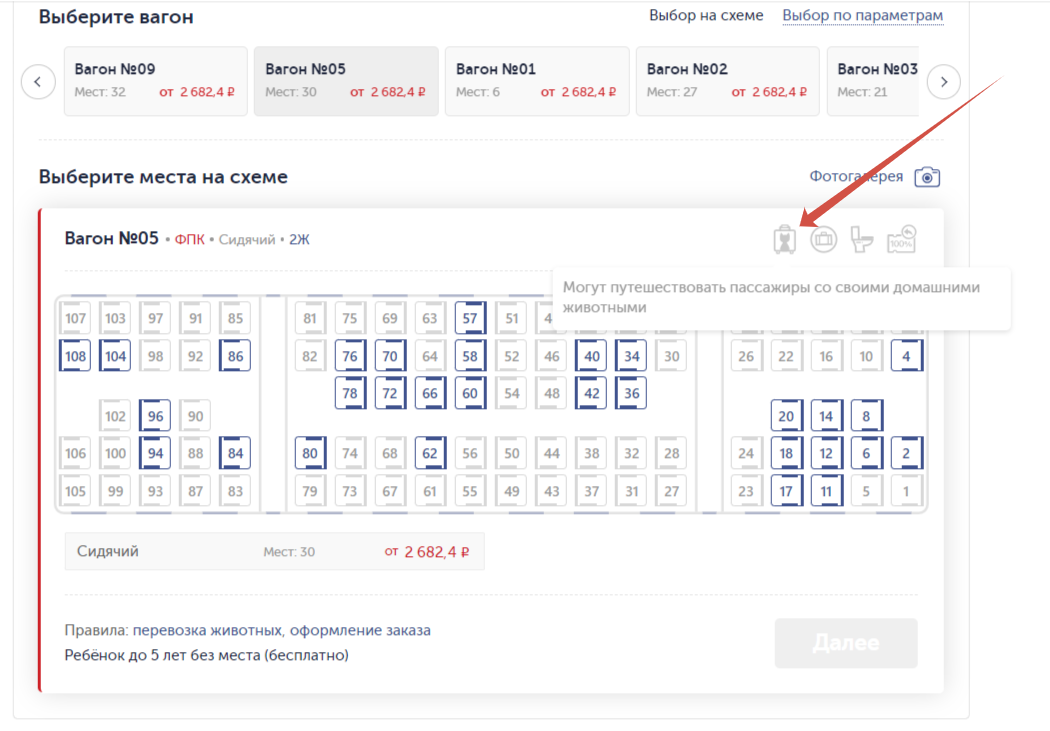Click the luggage suitcase icon
The height and width of the screenshot is (731, 1050).
point(823,239)
